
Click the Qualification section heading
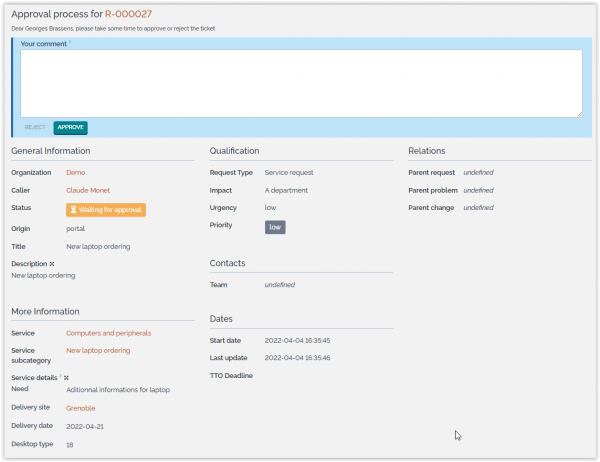[x=234, y=151]
